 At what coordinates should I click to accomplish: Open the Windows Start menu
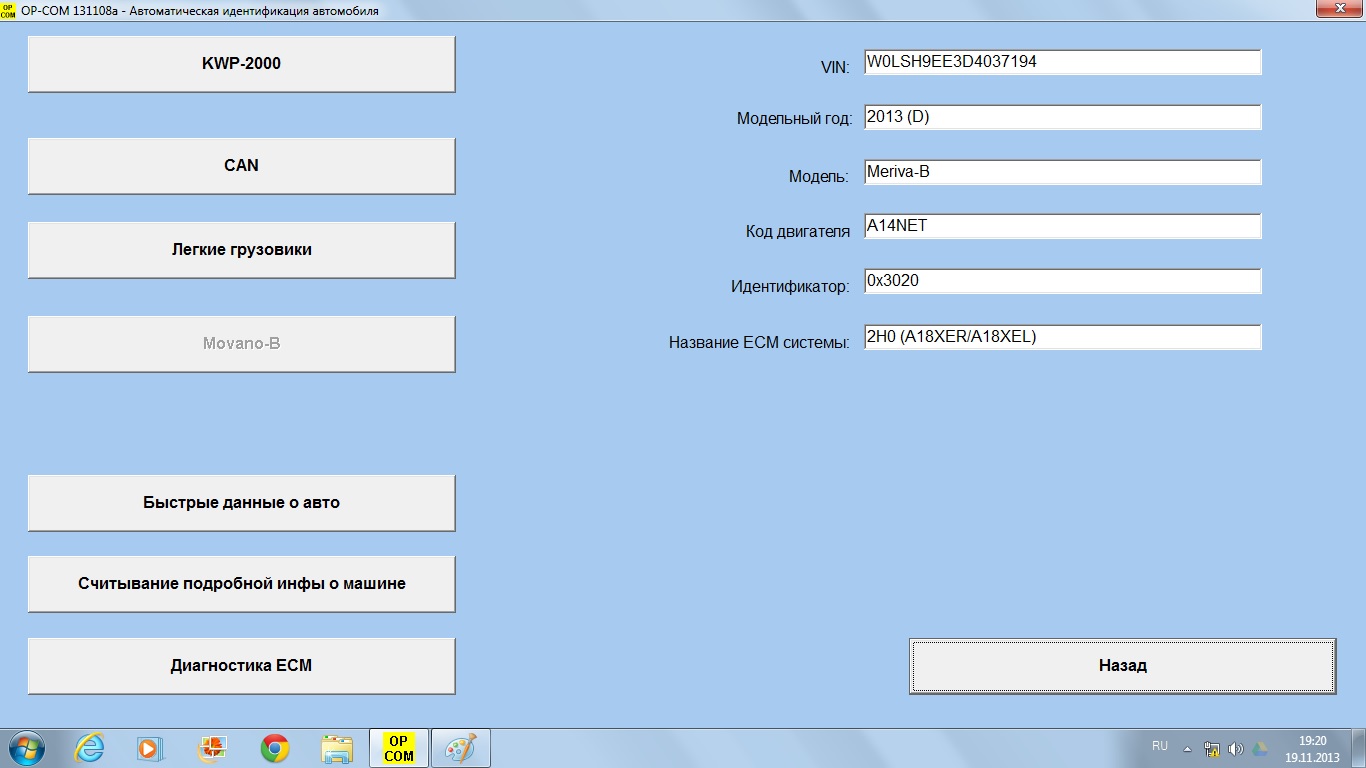pyautogui.click(x=28, y=748)
